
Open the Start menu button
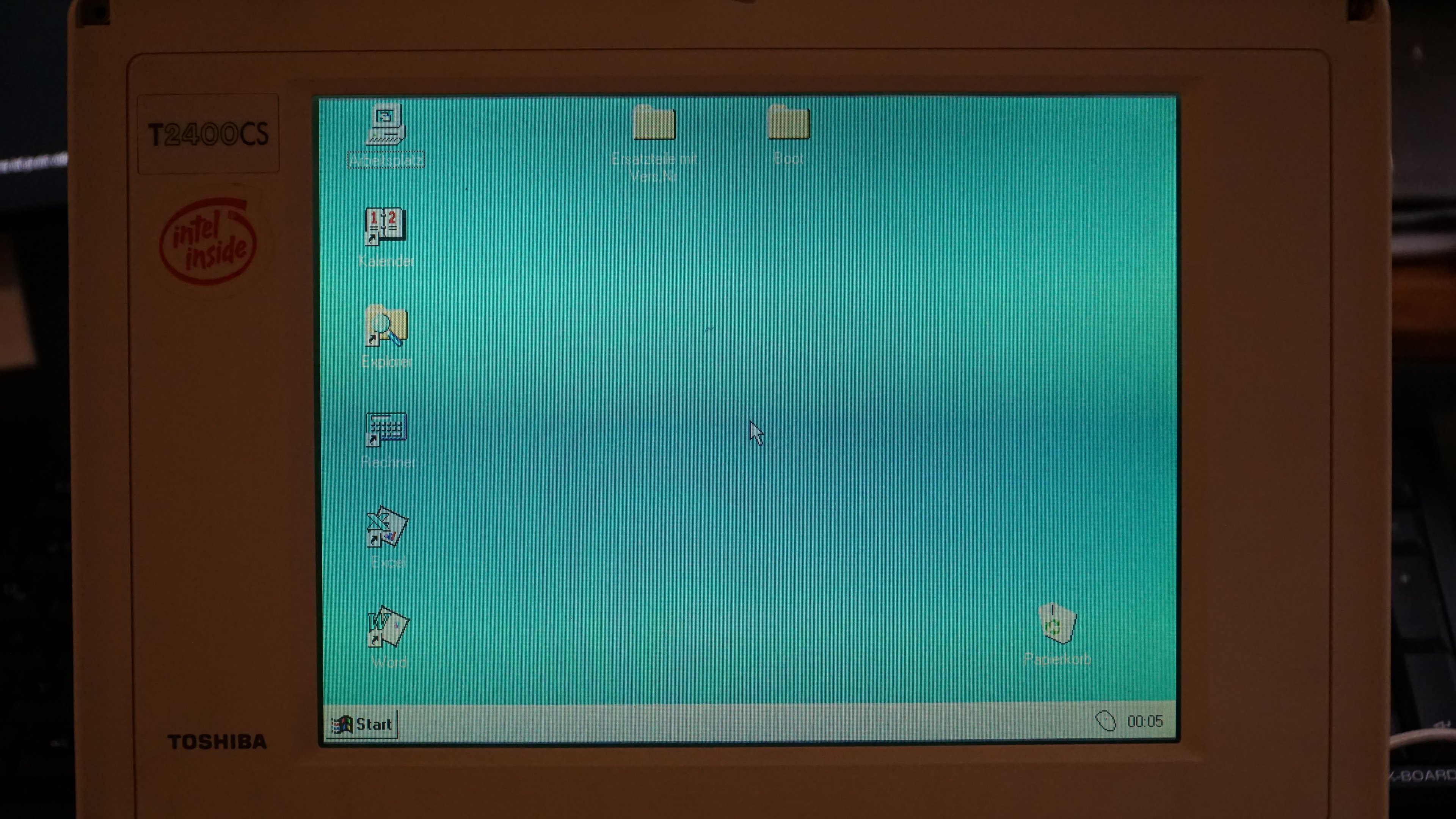pyautogui.click(x=362, y=724)
